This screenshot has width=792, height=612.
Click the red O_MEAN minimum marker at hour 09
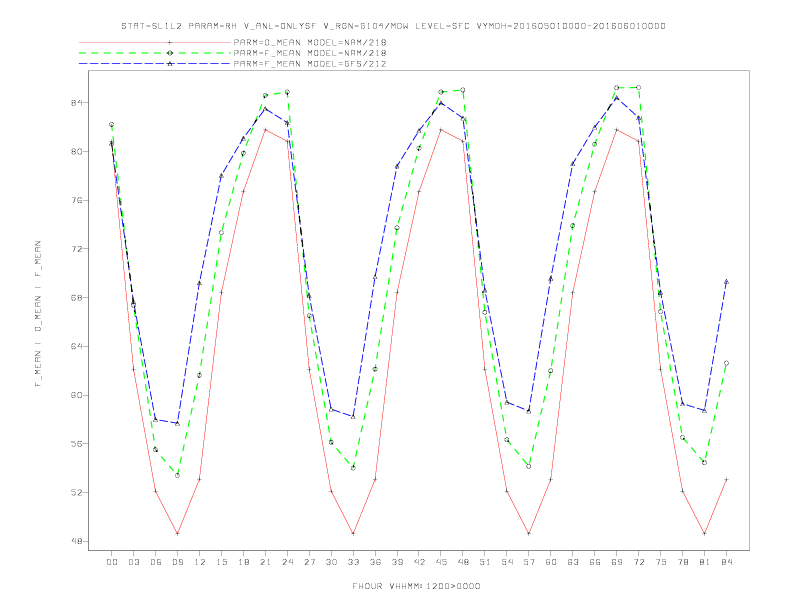pyautogui.click(x=177, y=533)
